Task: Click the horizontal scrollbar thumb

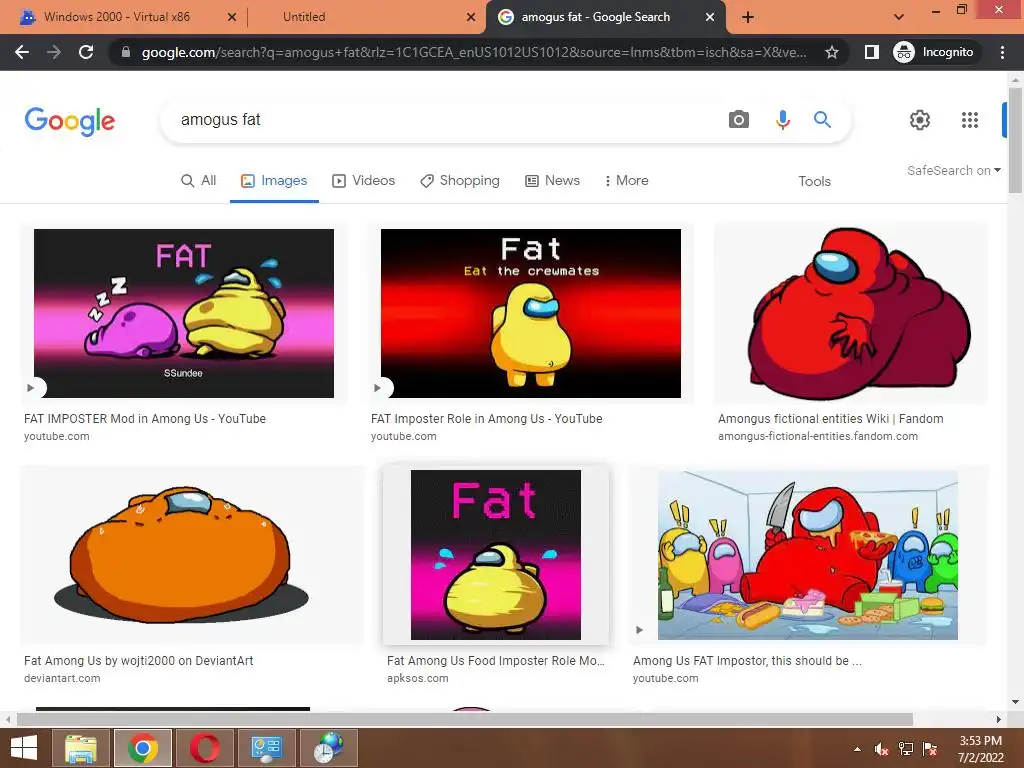Action: pos(464,720)
